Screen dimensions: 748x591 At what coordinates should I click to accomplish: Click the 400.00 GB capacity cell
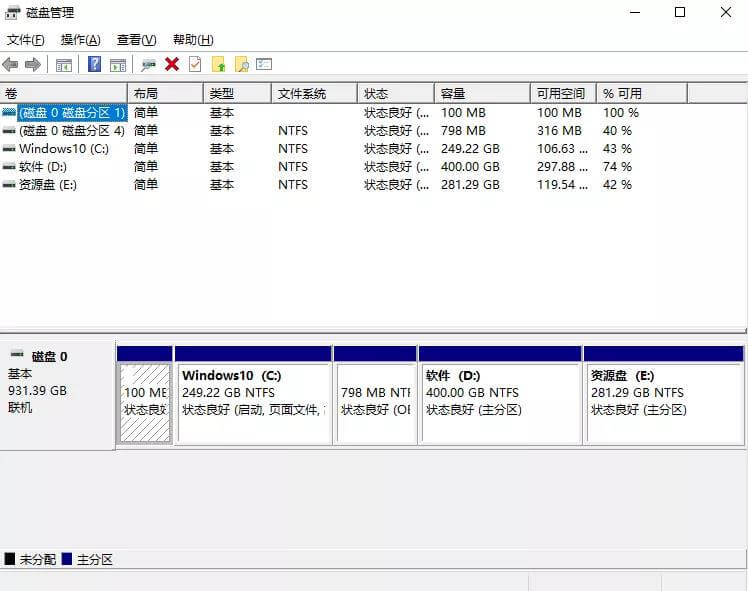tap(470, 167)
